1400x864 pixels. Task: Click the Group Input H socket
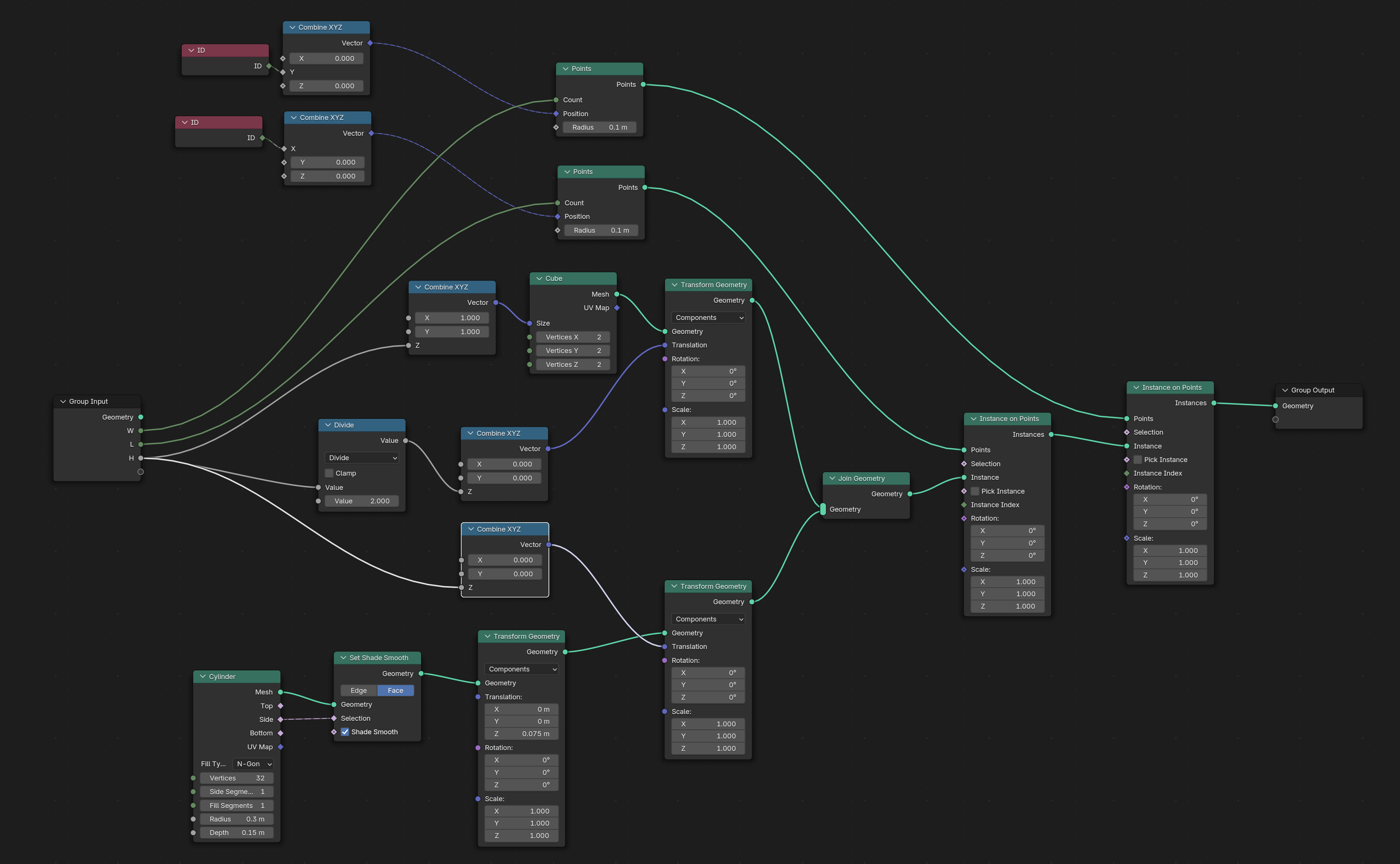tap(141, 458)
